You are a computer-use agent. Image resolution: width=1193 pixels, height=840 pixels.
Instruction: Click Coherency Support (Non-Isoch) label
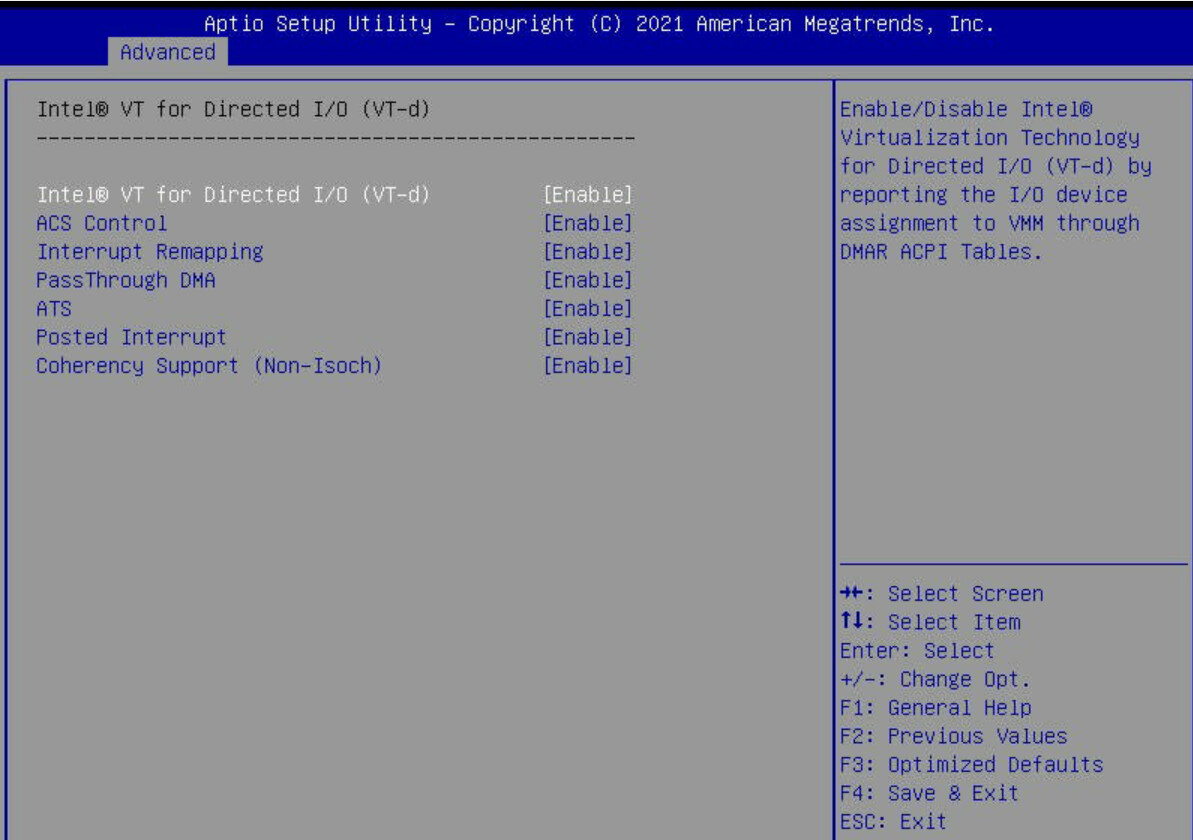(209, 367)
